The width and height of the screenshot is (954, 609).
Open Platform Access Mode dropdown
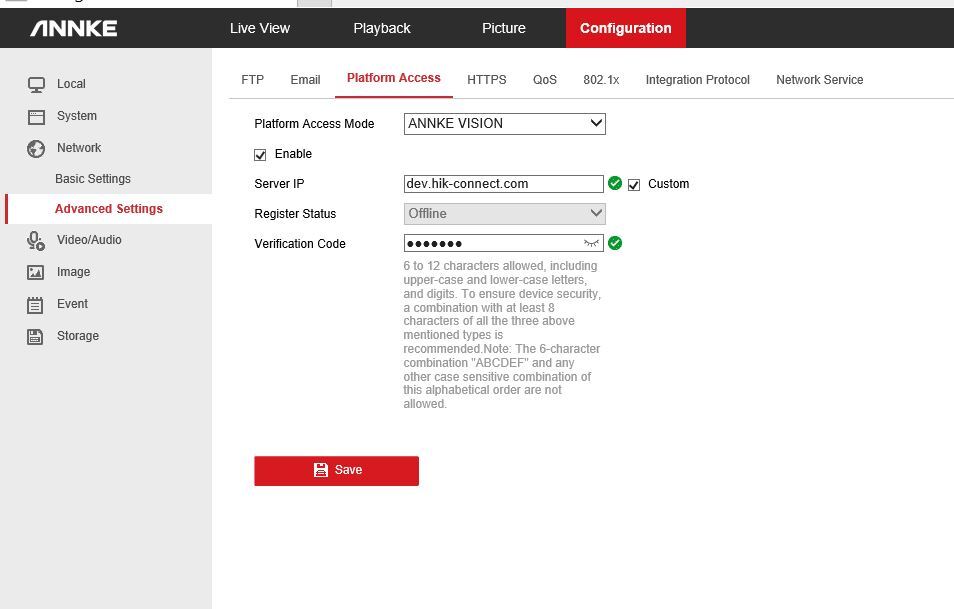click(504, 124)
